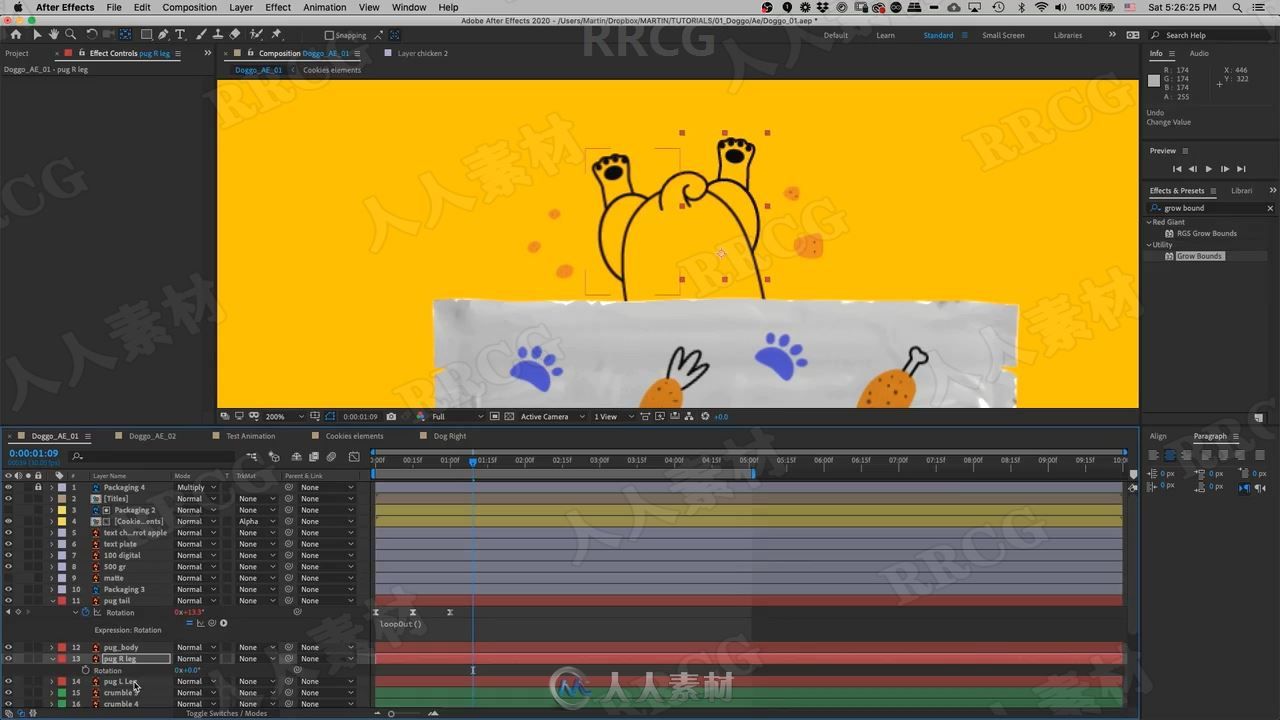This screenshot has height=720, width=1280.
Task: Toggle visibility of pug R leg layer
Action: coord(8,659)
